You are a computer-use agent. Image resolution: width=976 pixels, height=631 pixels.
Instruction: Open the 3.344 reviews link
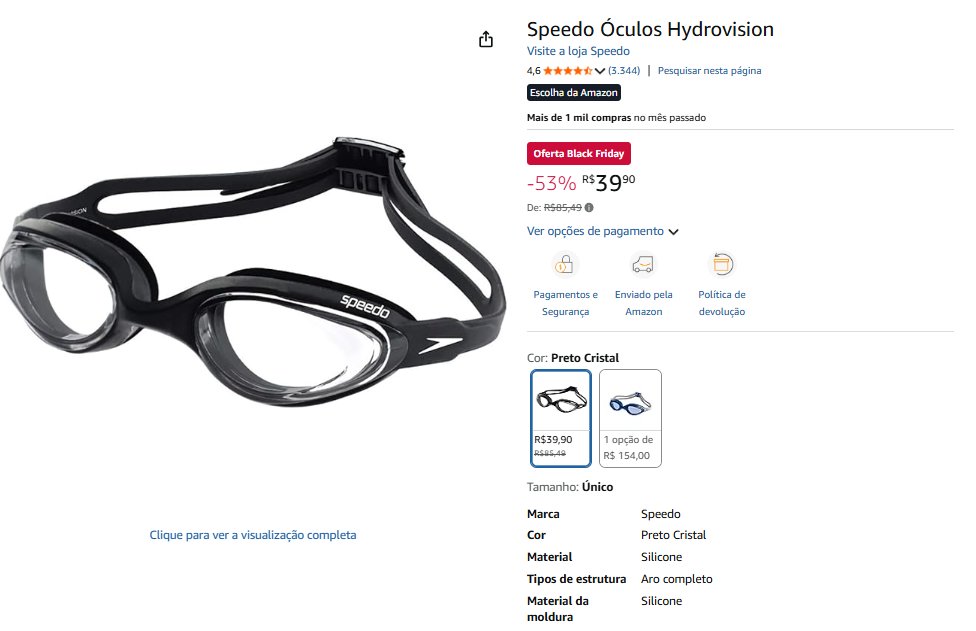(x=624, y=71)
